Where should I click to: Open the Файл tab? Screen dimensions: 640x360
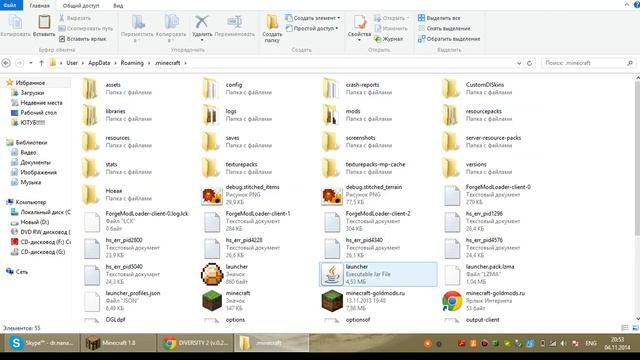pos(10,5)
